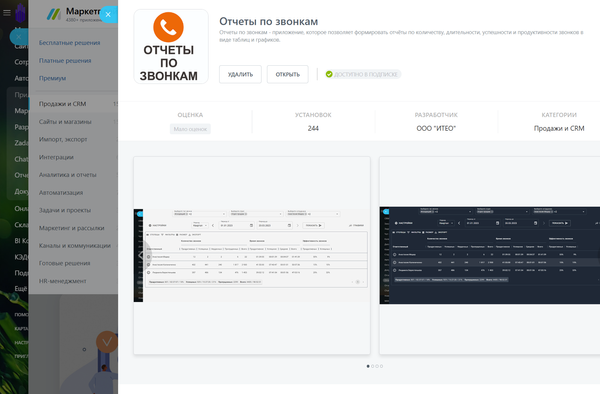Screen dimensions: 600x394
Task: Click the ОТКРЫТЬ button
Action: 288,74
